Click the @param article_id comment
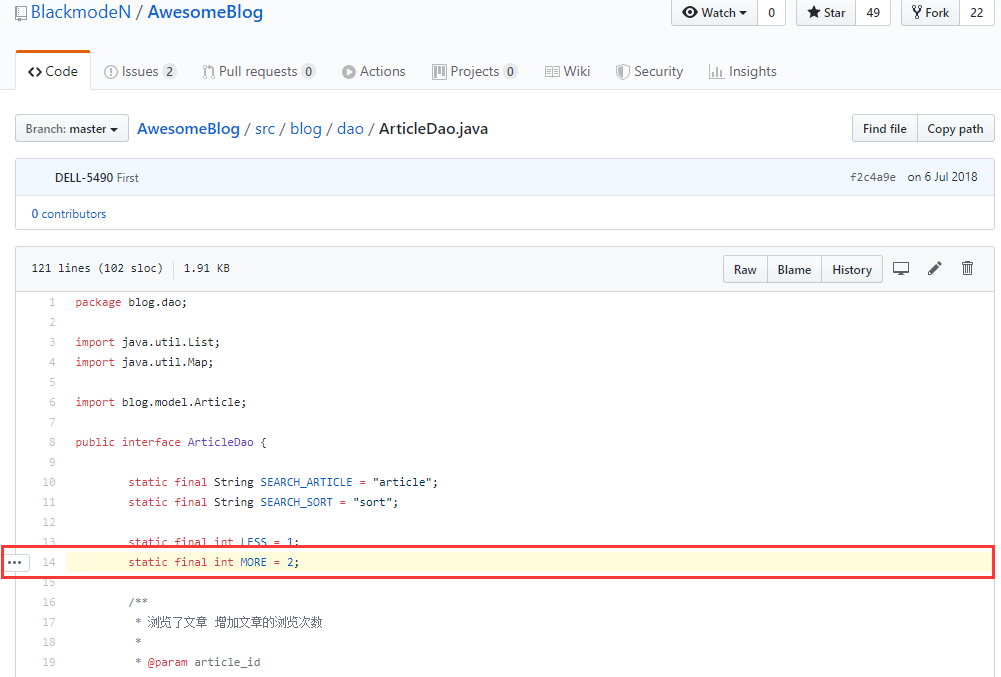This screenshot has height=677, width=1001. (x=204, y=662)
